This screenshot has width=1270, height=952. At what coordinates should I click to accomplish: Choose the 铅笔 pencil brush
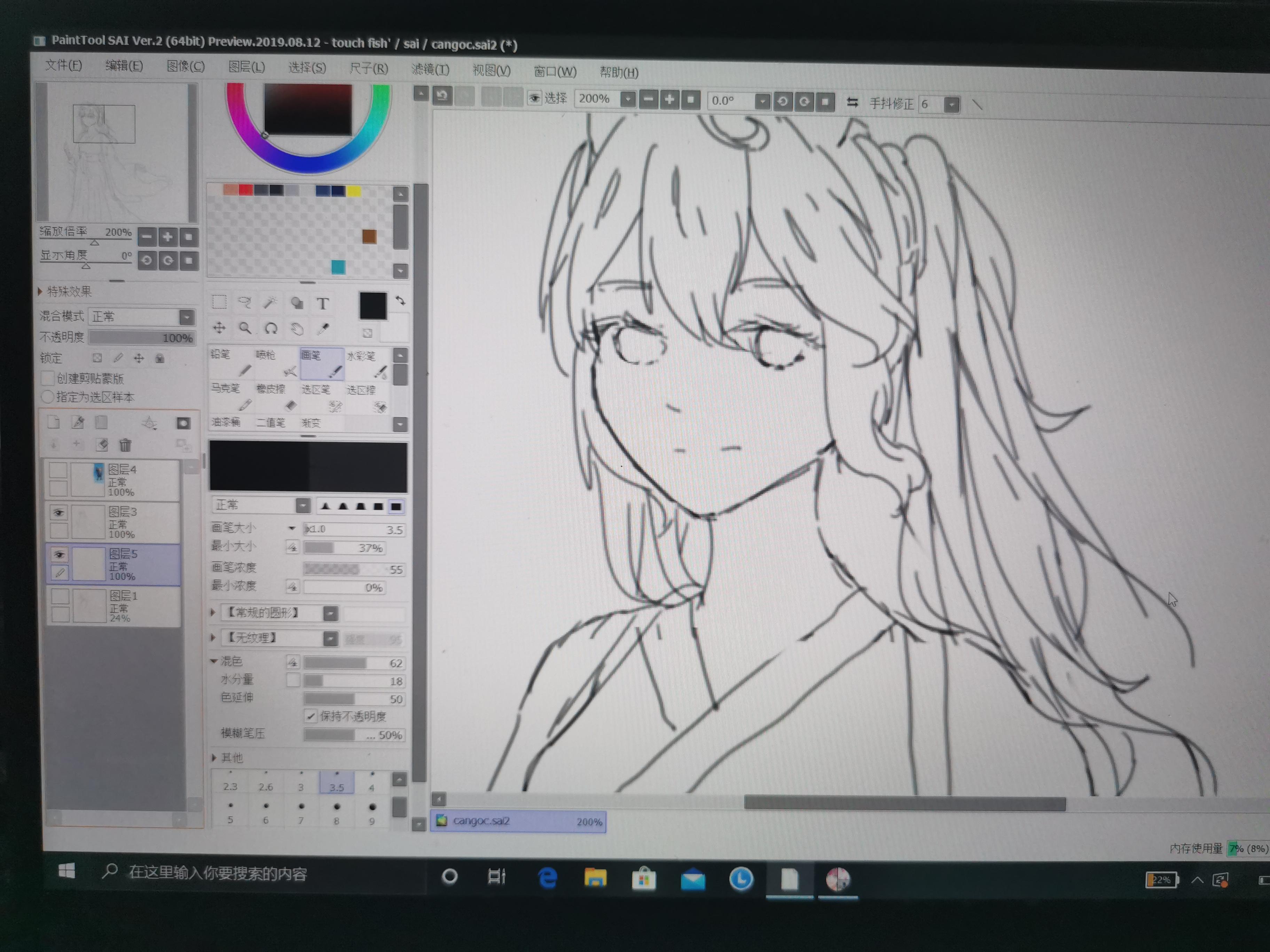[x=231, y=363]
